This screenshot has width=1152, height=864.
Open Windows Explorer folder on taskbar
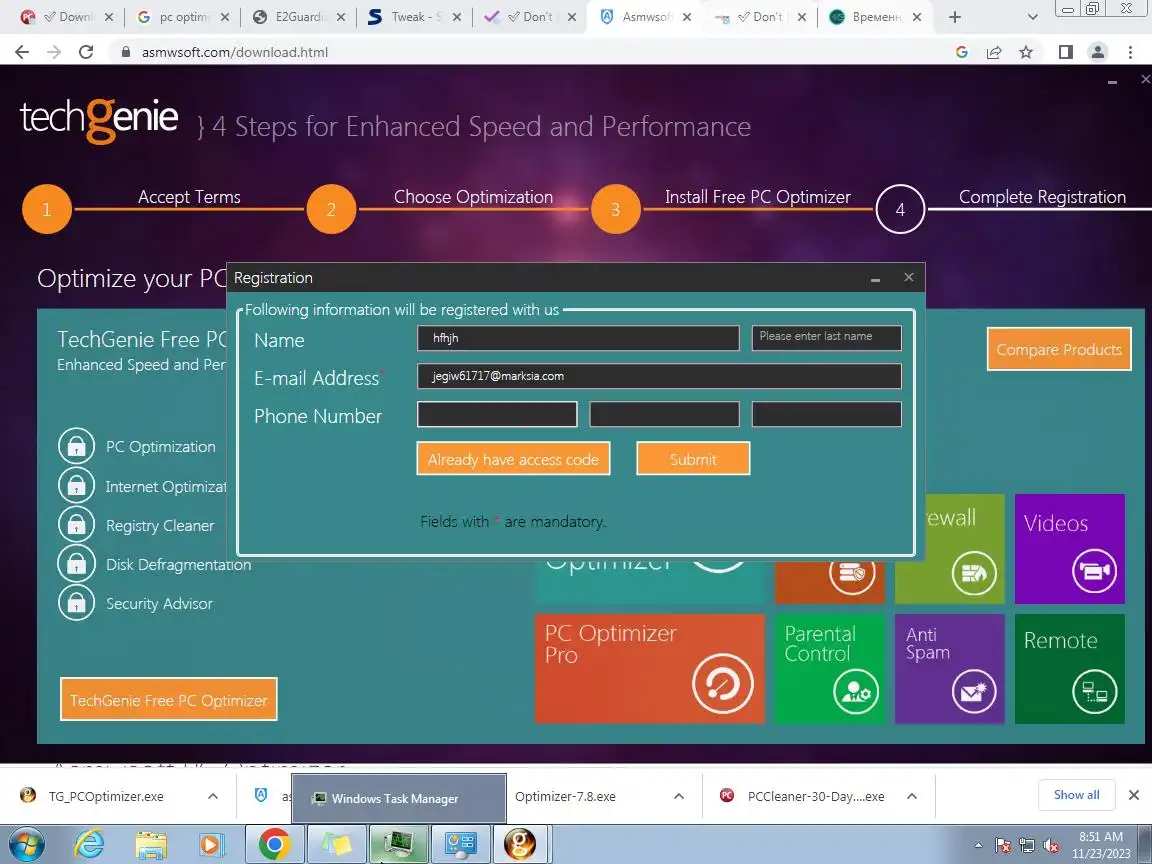[151, 845]
